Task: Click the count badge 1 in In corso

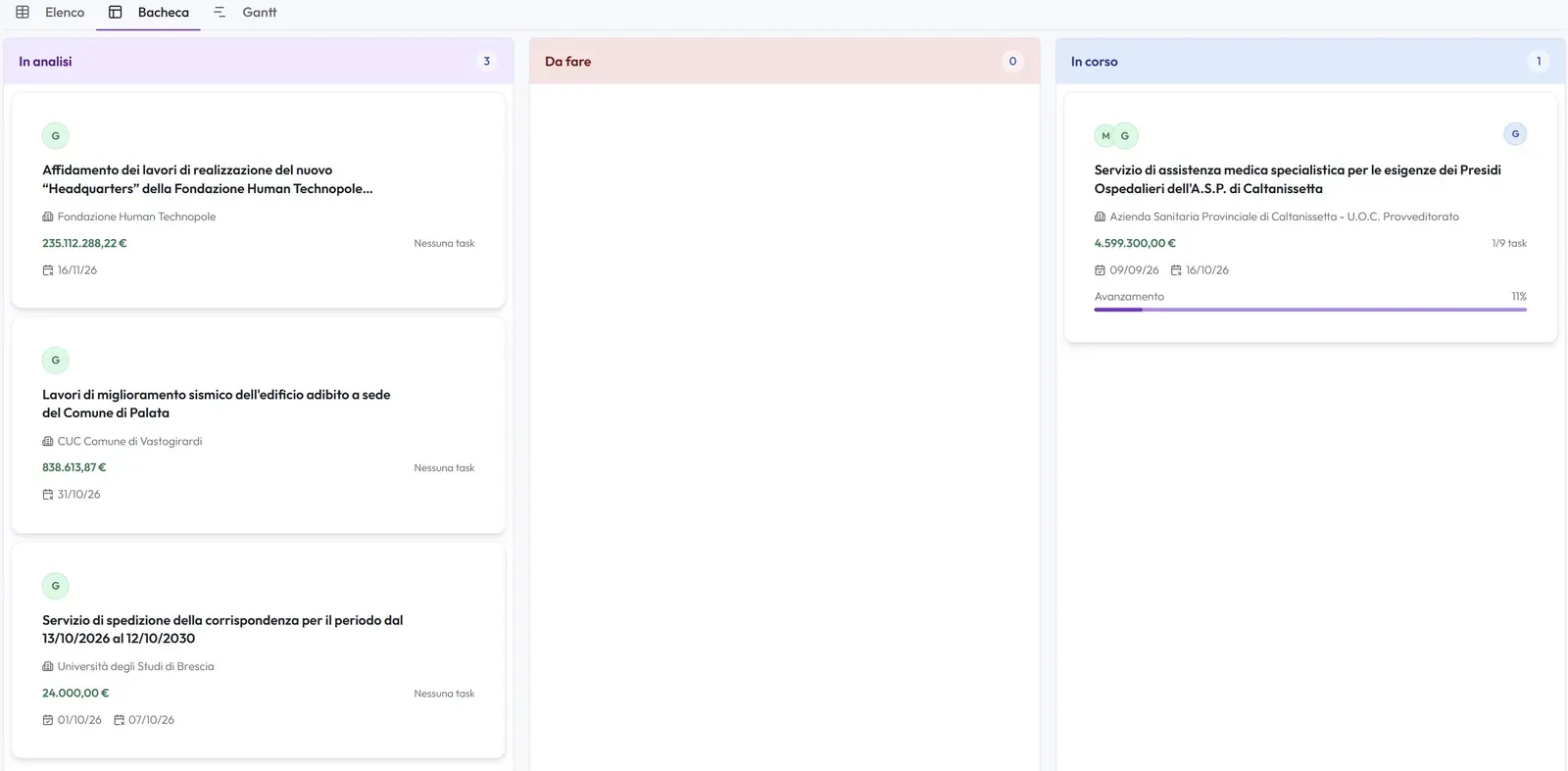Action: point(1539,61)
